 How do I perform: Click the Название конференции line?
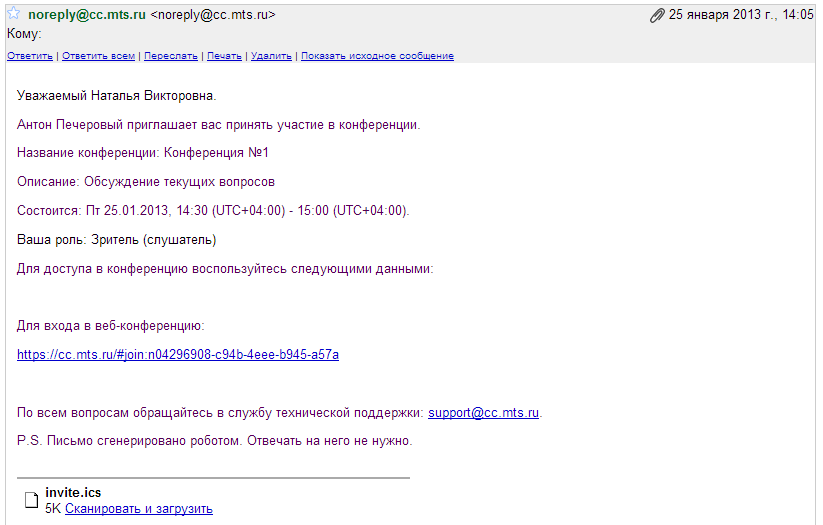click(x=143, y=153)
